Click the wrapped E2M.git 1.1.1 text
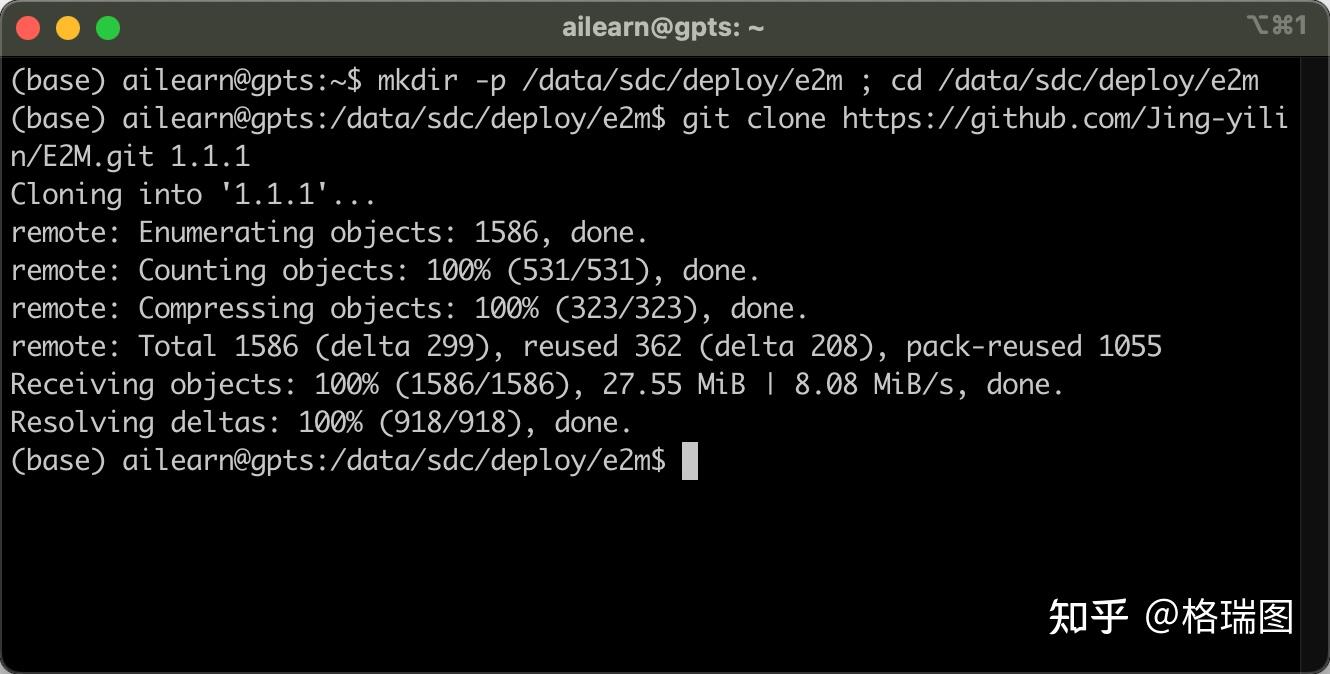Screen dimensions: 1330x674 pos(130,157)
